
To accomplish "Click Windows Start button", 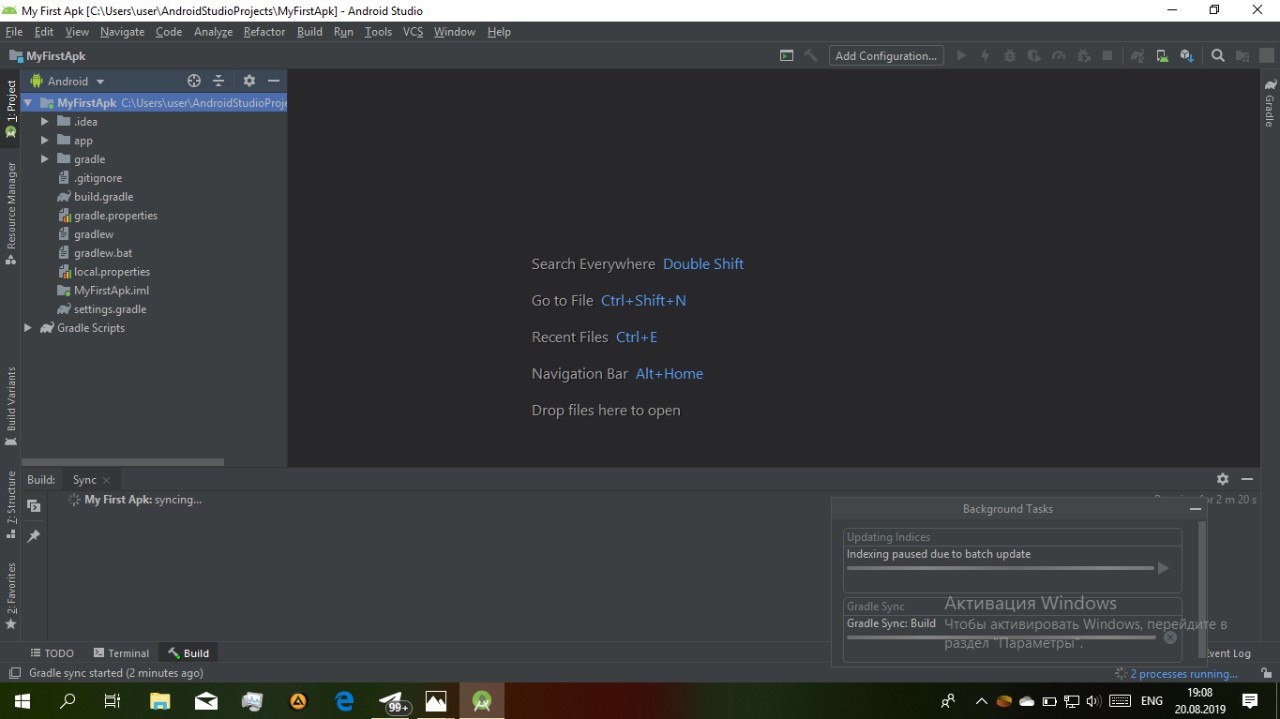I will 22,701.
